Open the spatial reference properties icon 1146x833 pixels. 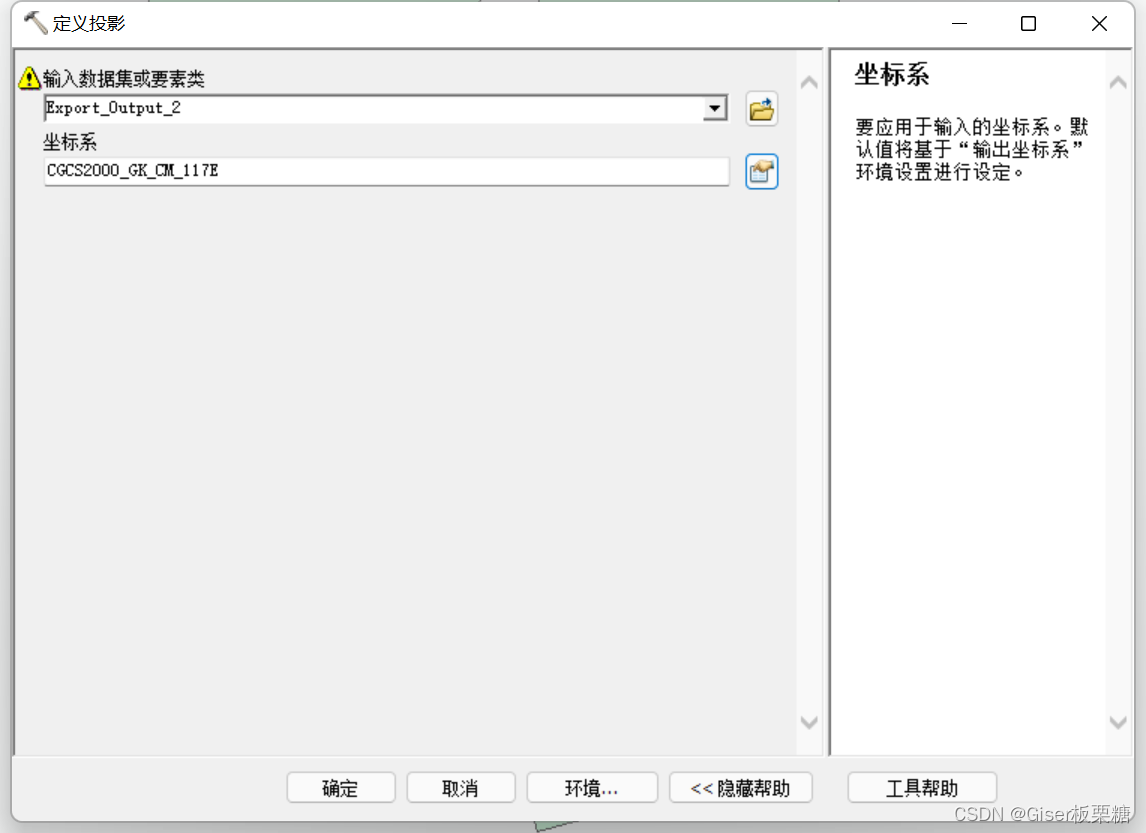tap(761, 171)
